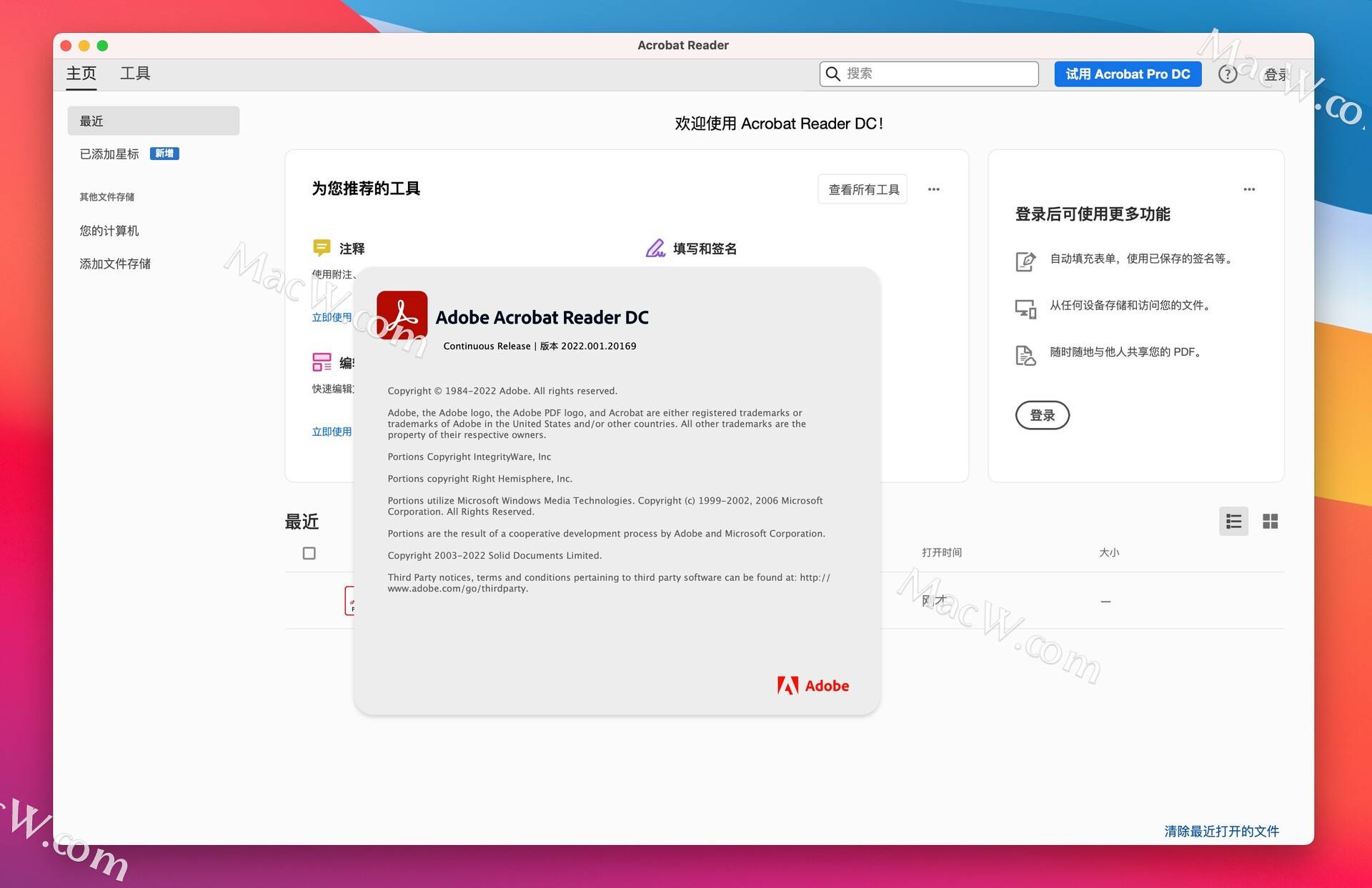
Task: Open more options for recommended tools card
Action: 933,189
